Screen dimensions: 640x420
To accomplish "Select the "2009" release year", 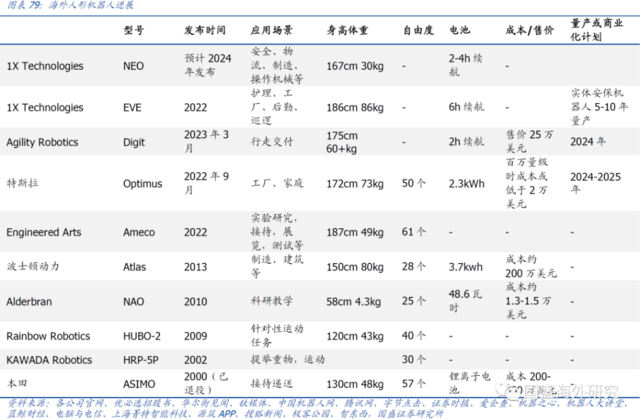I will click(x=195, y=336).
